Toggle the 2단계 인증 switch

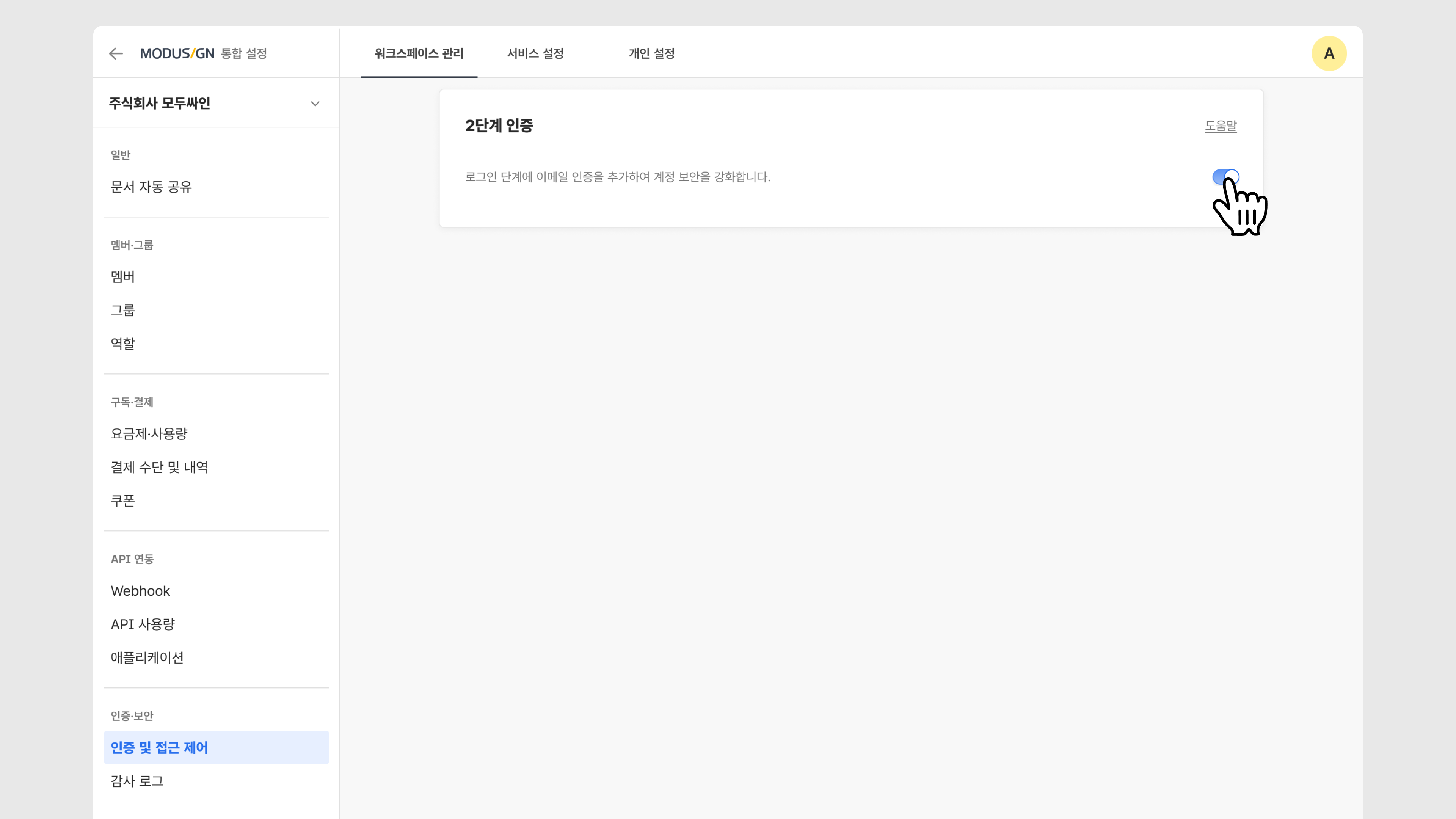click(x=1225, y=177)
